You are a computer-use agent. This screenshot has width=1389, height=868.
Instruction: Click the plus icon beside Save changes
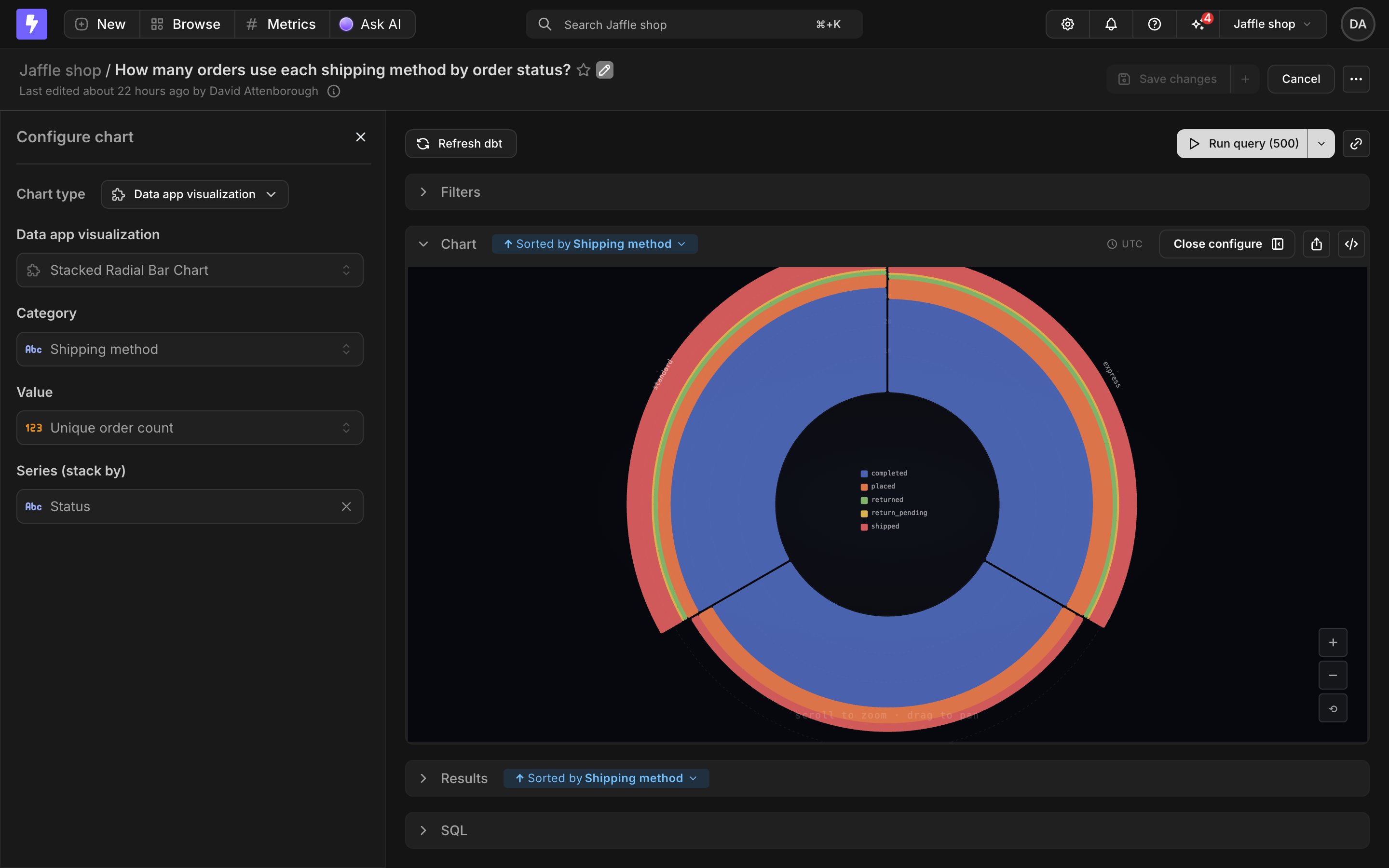click(x=1245, y=79)
